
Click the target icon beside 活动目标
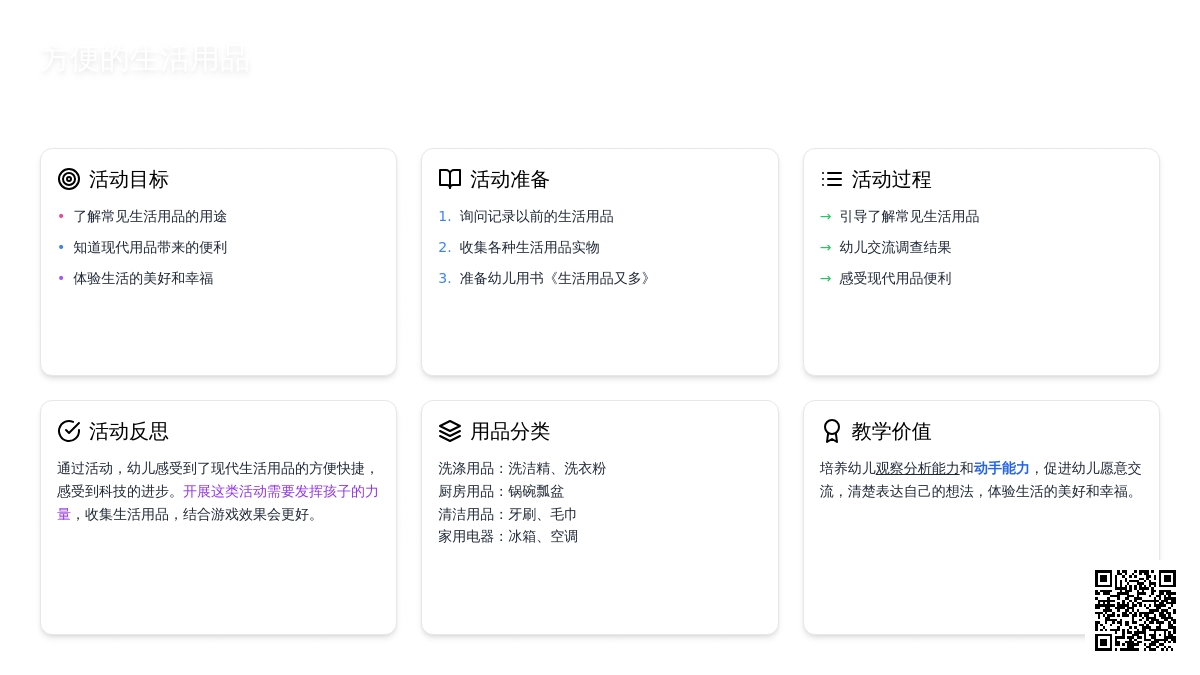(69, 179)
